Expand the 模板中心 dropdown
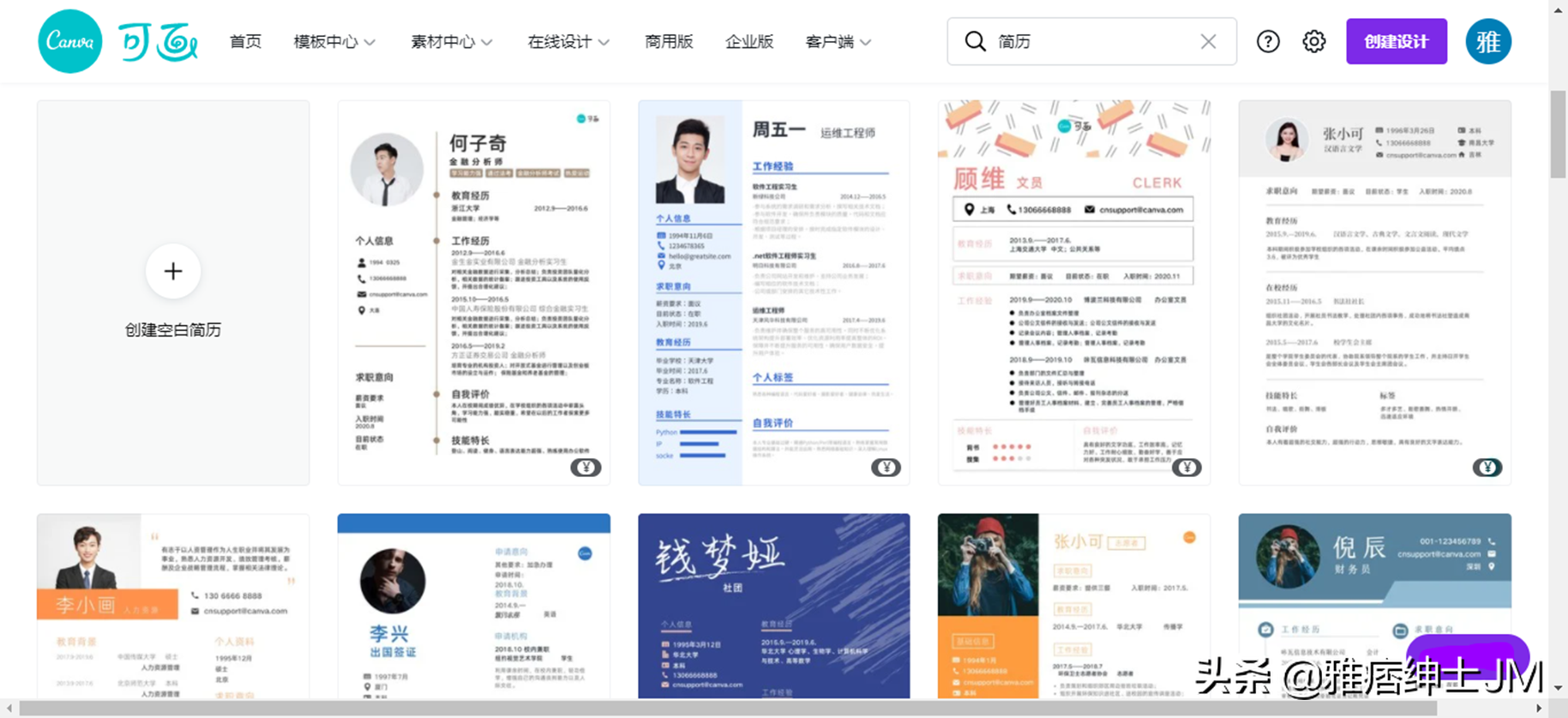This screenshot has width=1568, height=718. point(334,41)
